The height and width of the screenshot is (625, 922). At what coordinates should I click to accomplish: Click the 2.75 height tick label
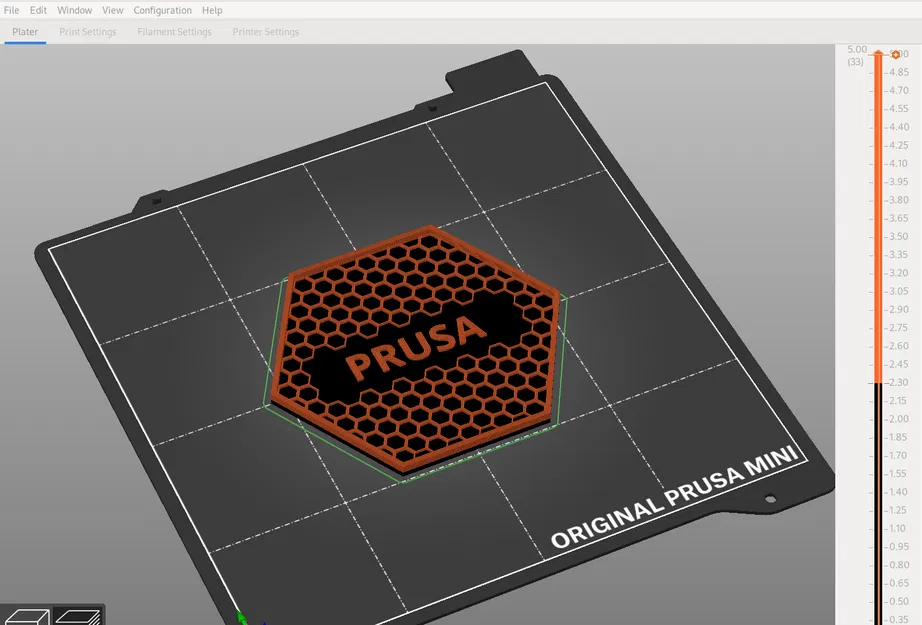(898, 327)
